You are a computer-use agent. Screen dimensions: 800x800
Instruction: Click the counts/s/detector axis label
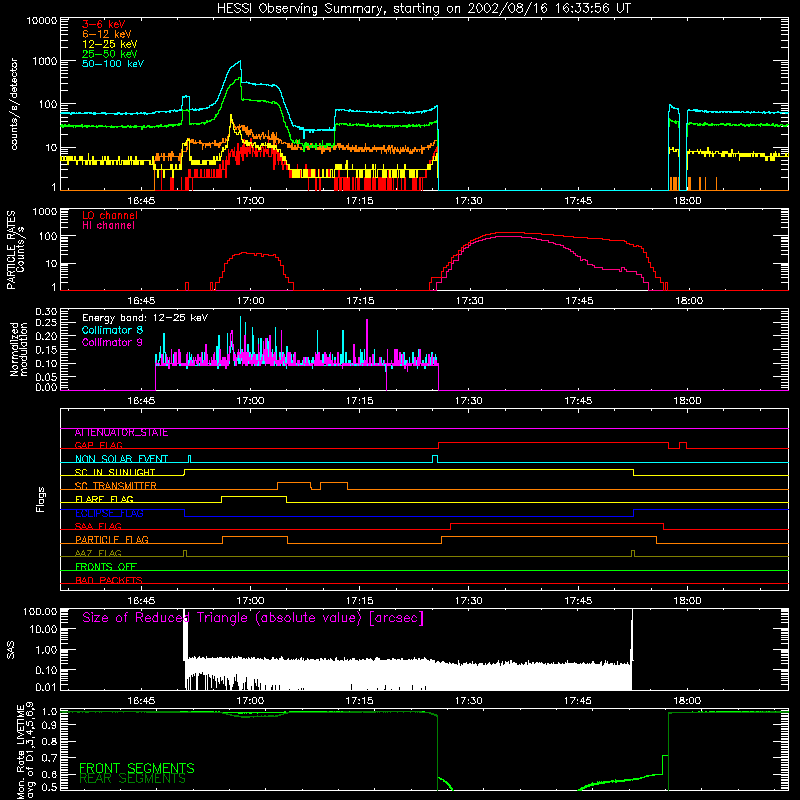click(14, 104)
